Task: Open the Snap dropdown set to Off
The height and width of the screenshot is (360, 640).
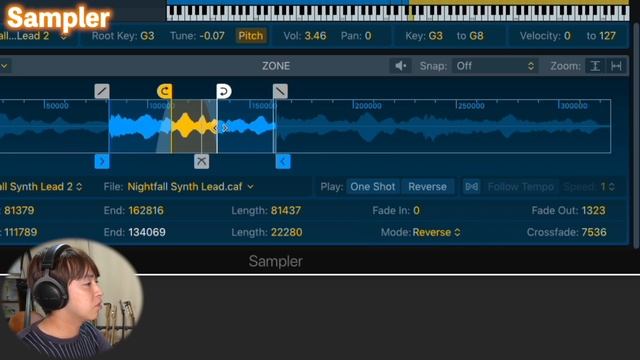Action: click(495, 66)
